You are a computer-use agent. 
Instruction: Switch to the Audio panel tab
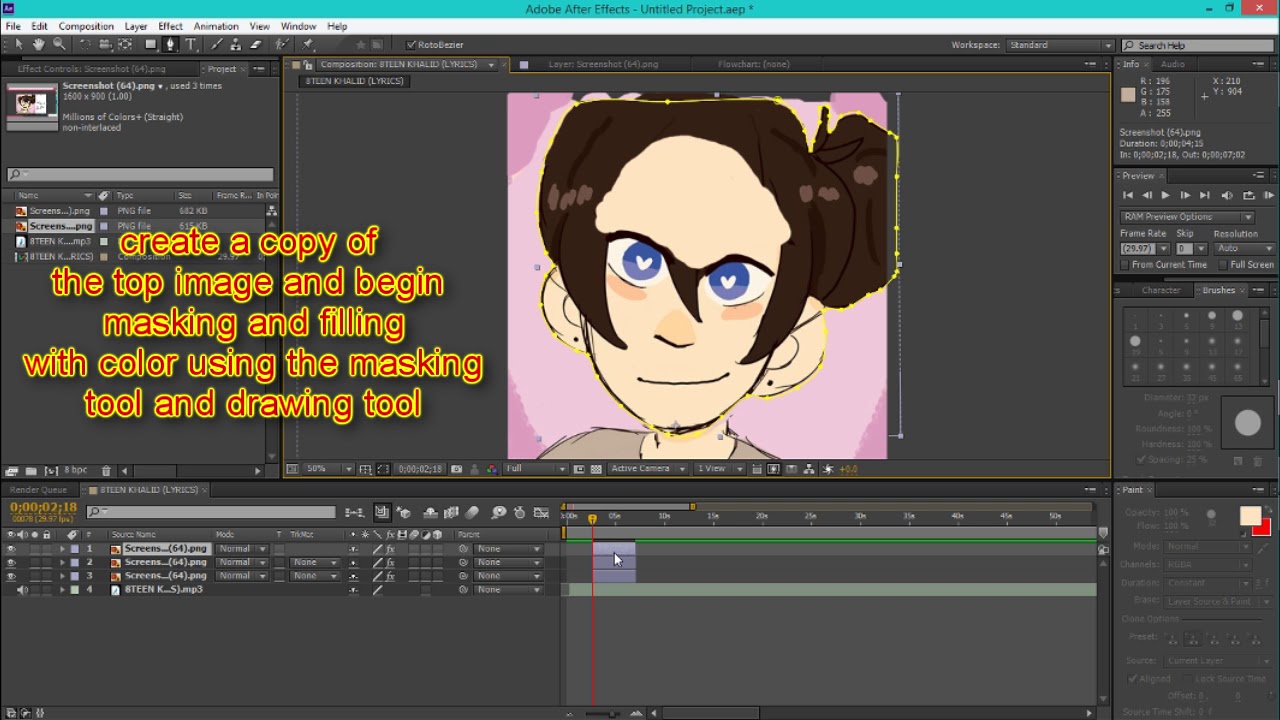pyautogui.click(x=1172, y=64)
